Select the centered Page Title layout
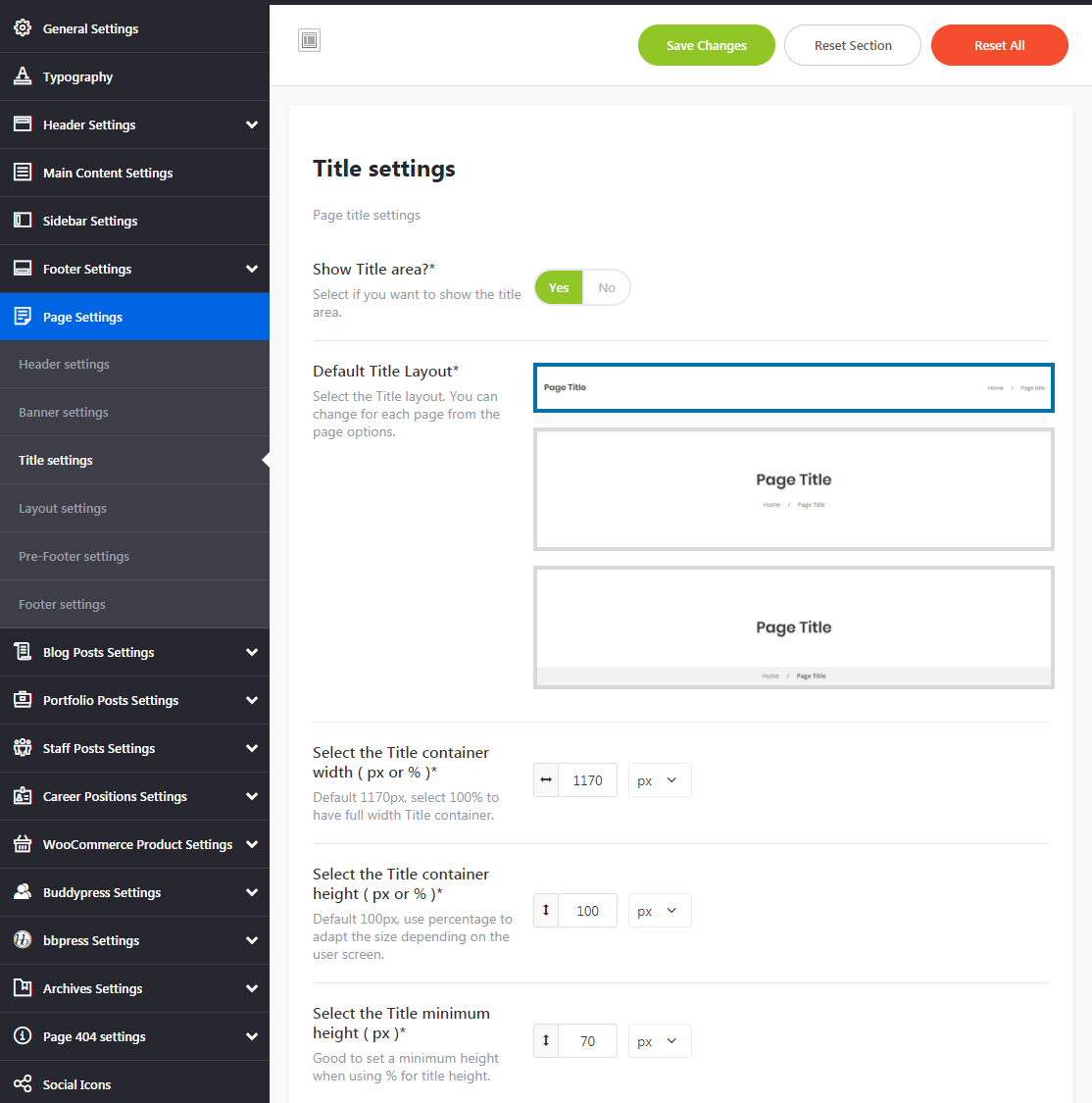Screen dimensions: 1092x1103 [793, 489]
